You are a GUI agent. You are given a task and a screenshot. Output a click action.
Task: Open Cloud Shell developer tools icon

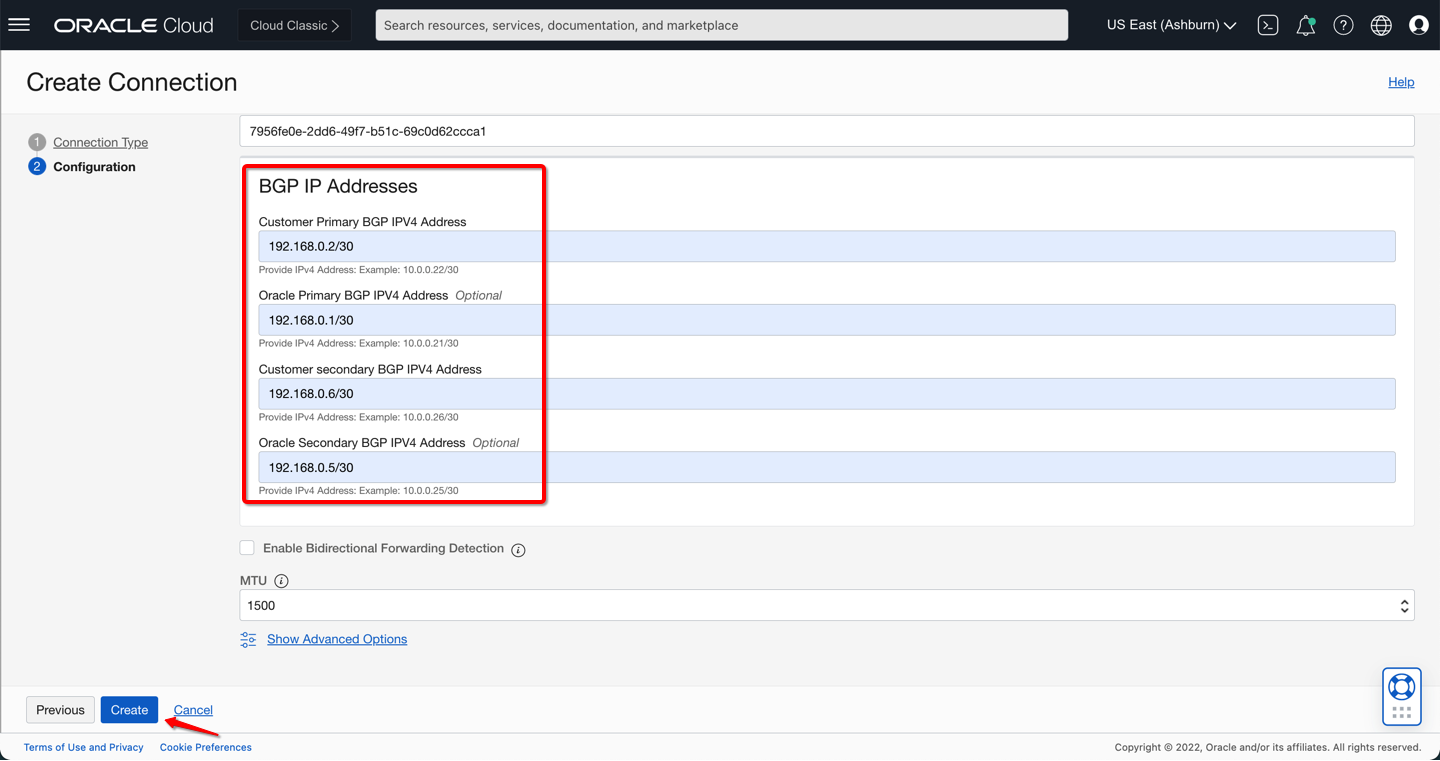point(1268,25)
